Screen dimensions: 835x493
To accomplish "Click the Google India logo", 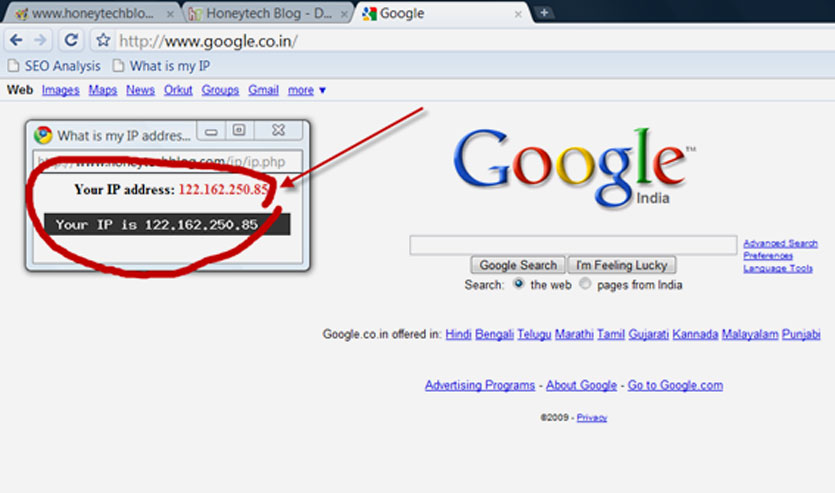I will tap(574, 168).
